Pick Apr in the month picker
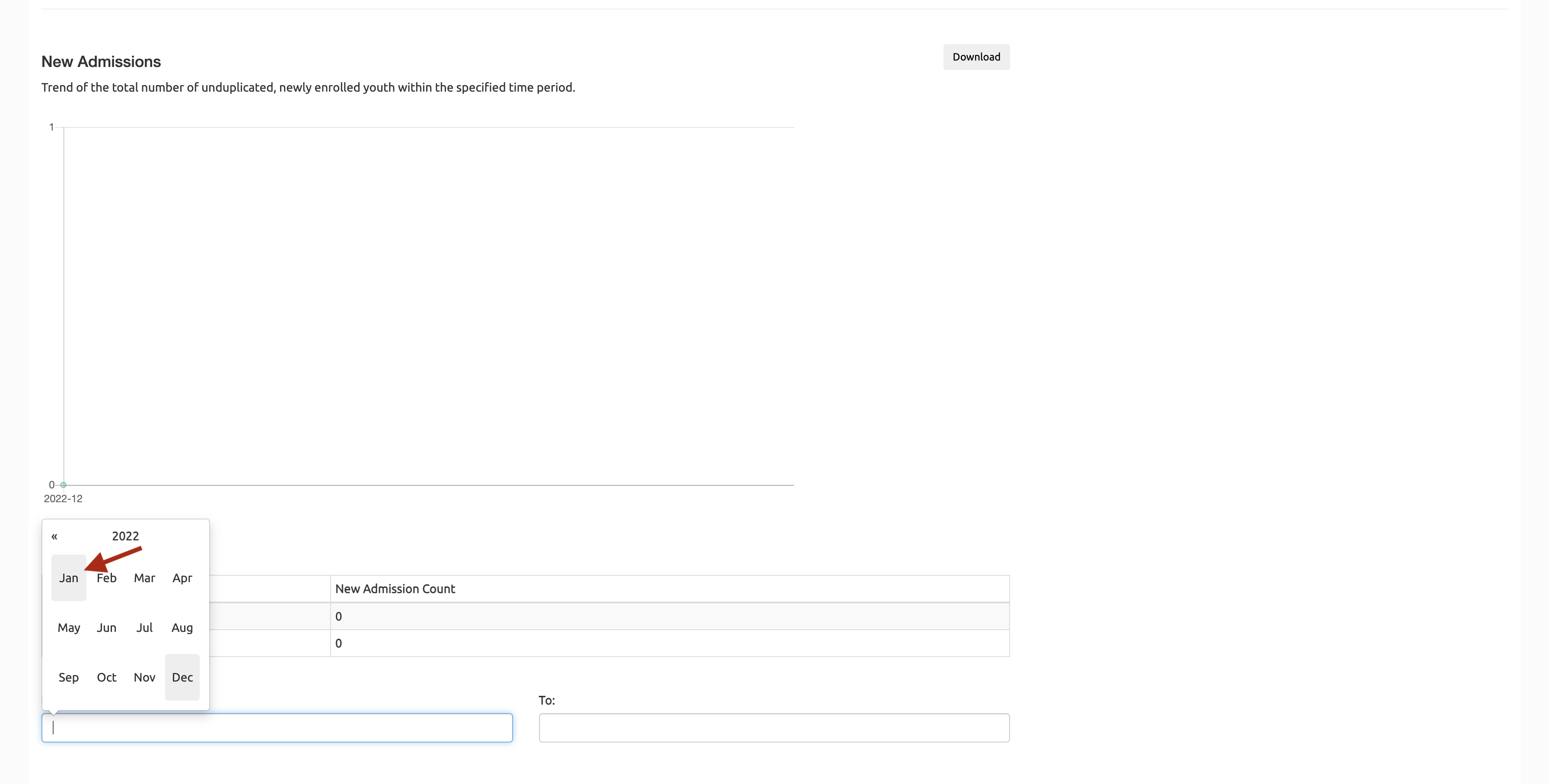This screenshot has height=784, width=1549. (x=182, y=578)
